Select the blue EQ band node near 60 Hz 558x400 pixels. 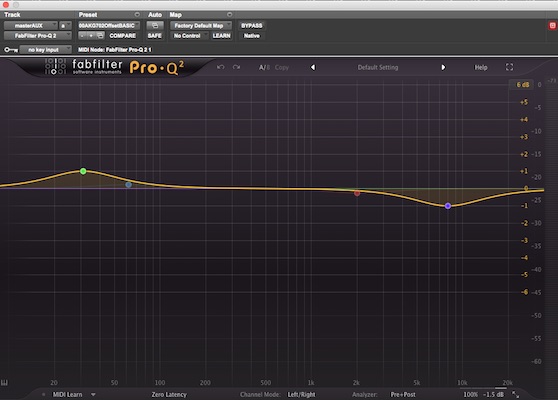click(128, 185)
